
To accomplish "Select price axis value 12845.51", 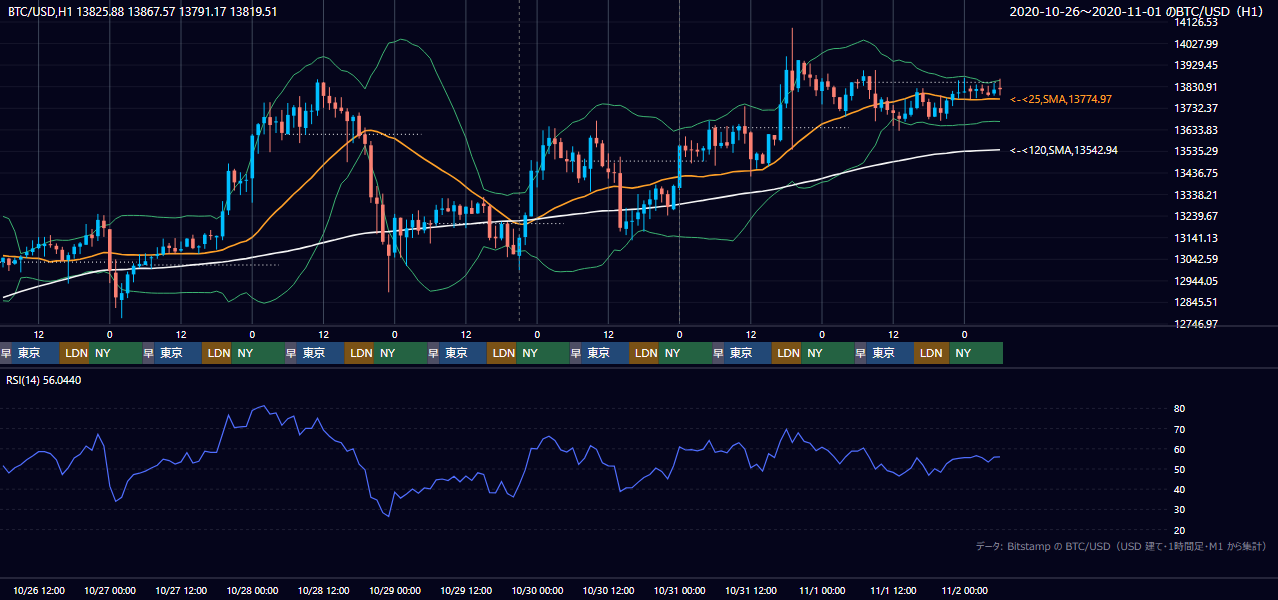I will coord(1196,302).
